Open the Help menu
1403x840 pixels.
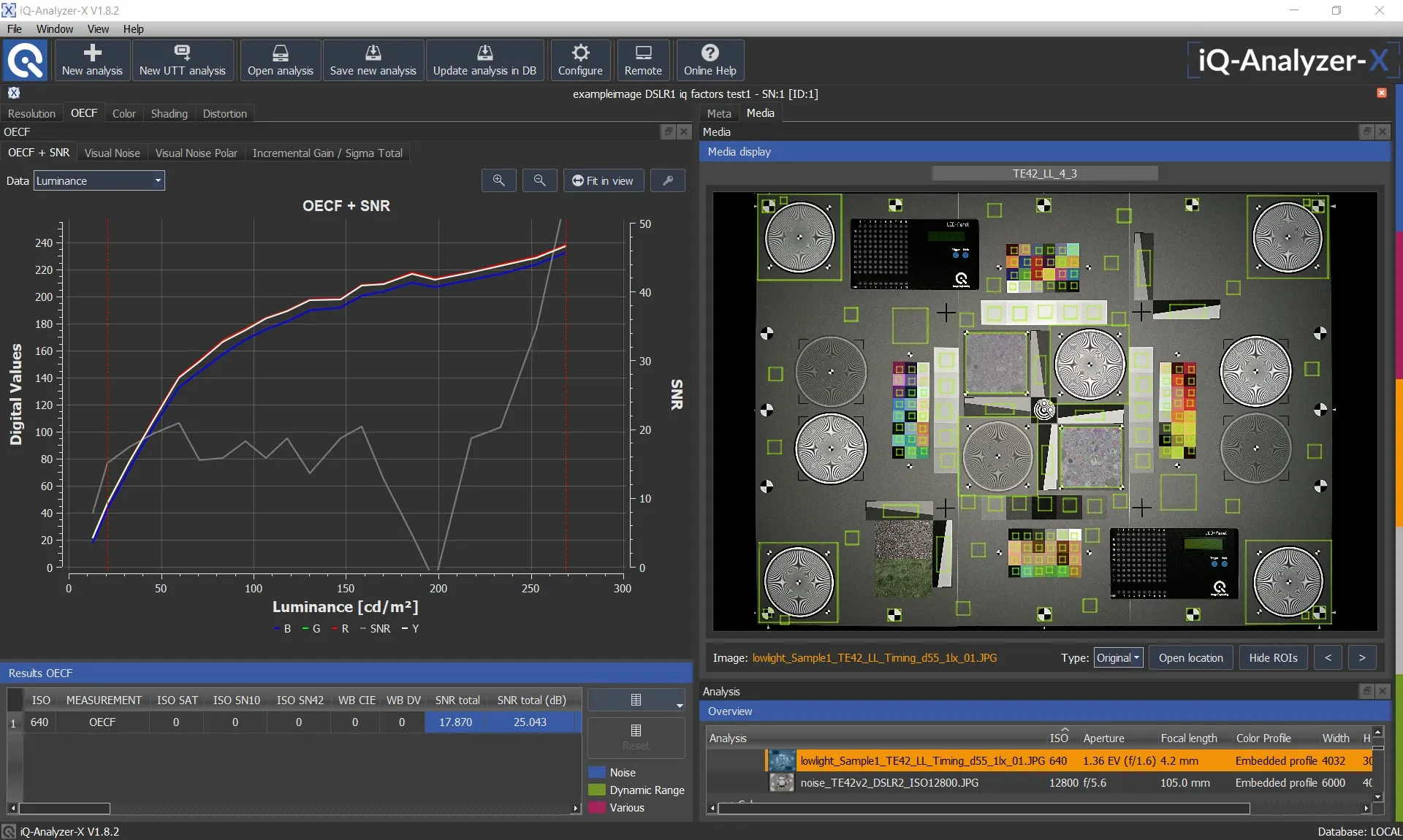coord(133,28)
